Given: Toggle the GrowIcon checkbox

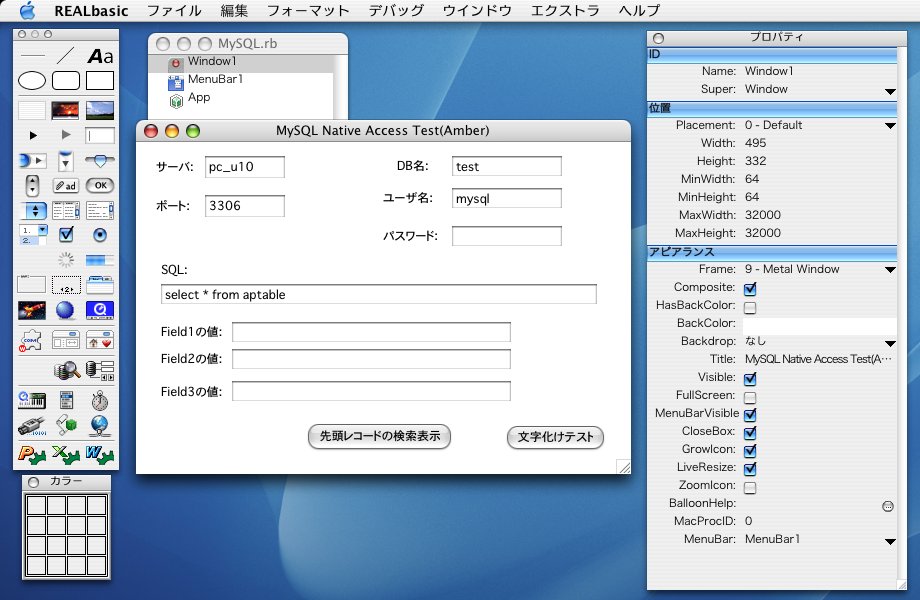Looking at the screenshot, I should [x=750, y=451].
